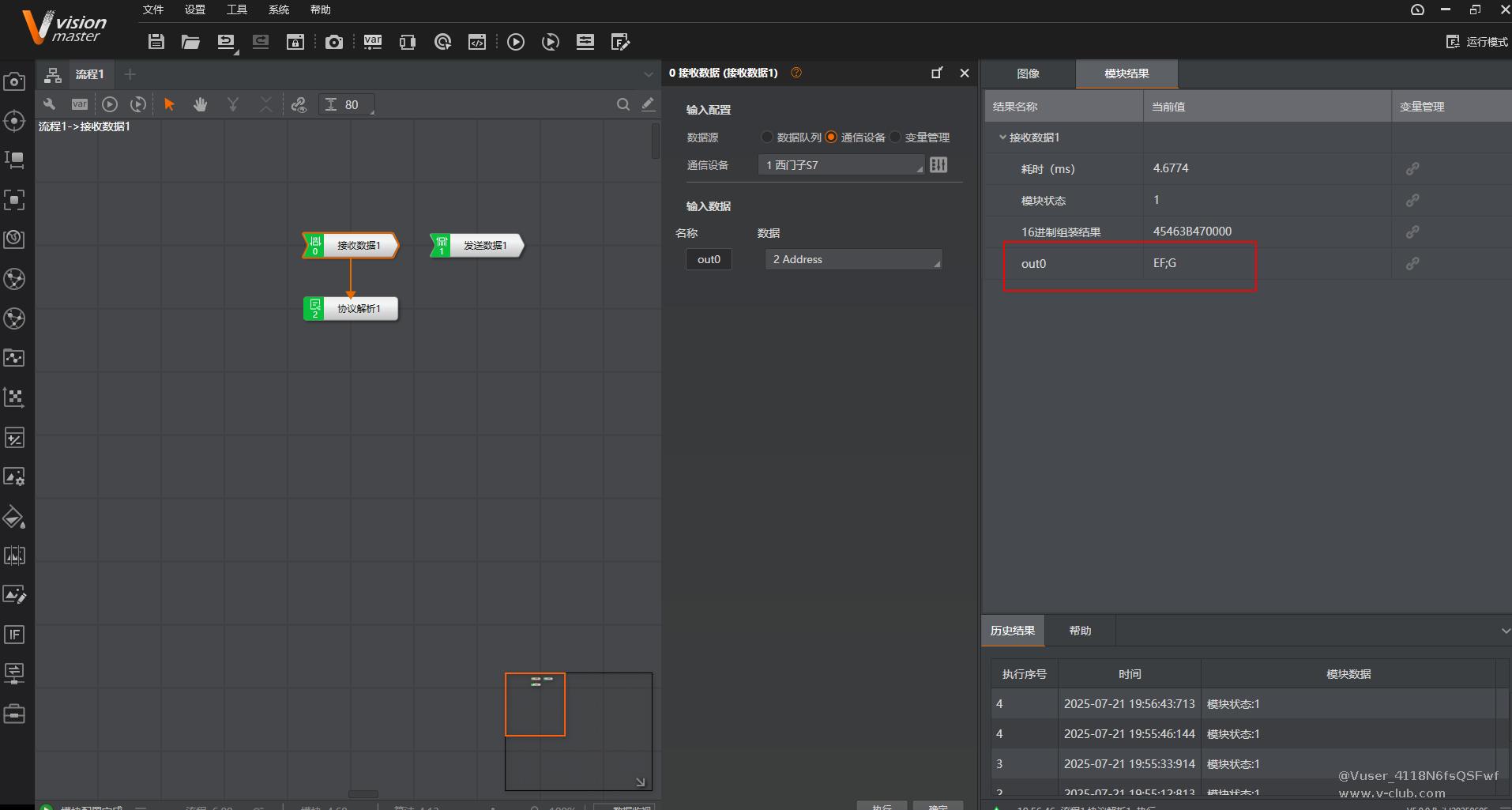Link the 耗时 (ms) result variable

1412,168
